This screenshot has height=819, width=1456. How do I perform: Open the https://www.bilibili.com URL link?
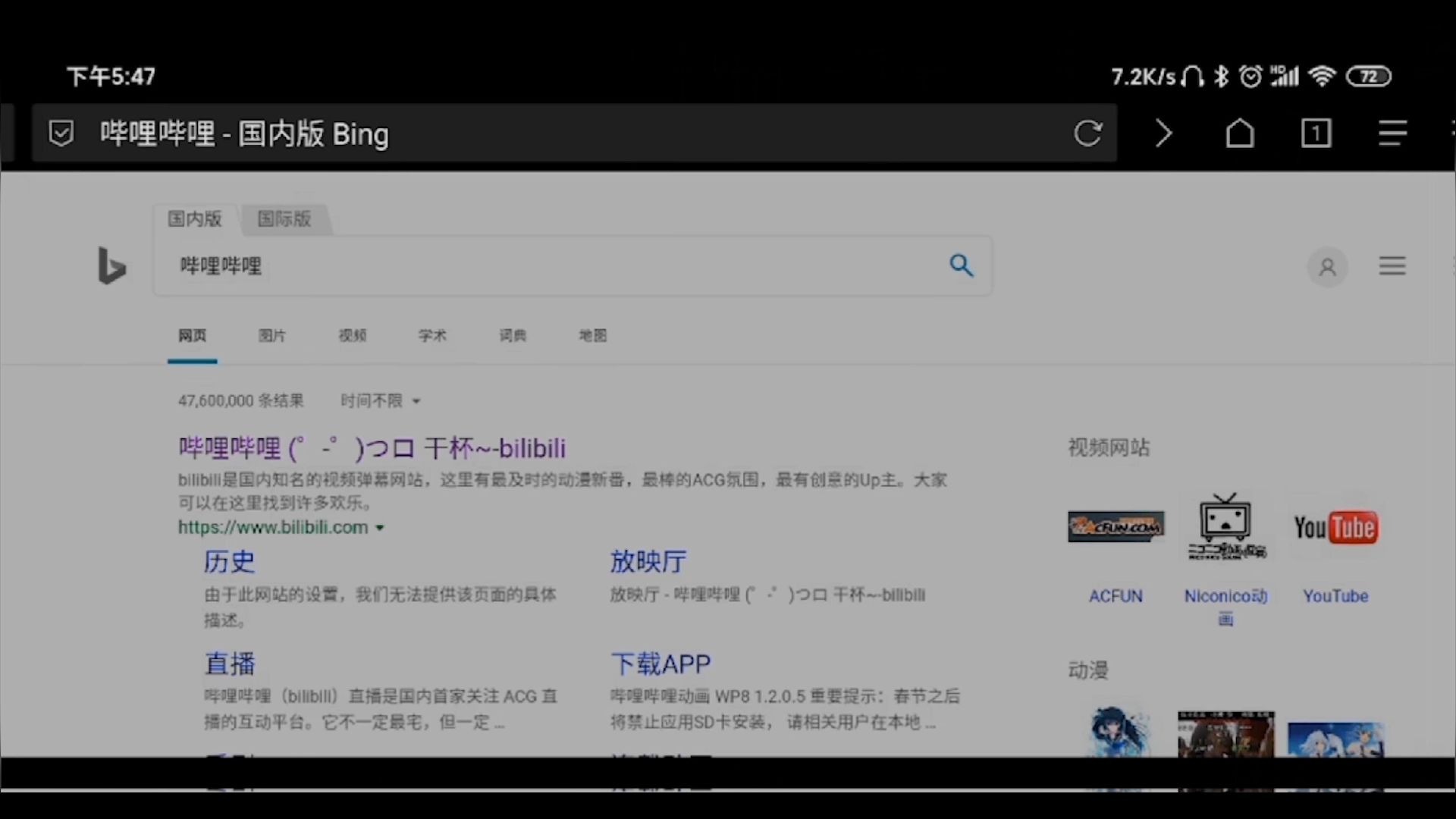coord(273,527)
